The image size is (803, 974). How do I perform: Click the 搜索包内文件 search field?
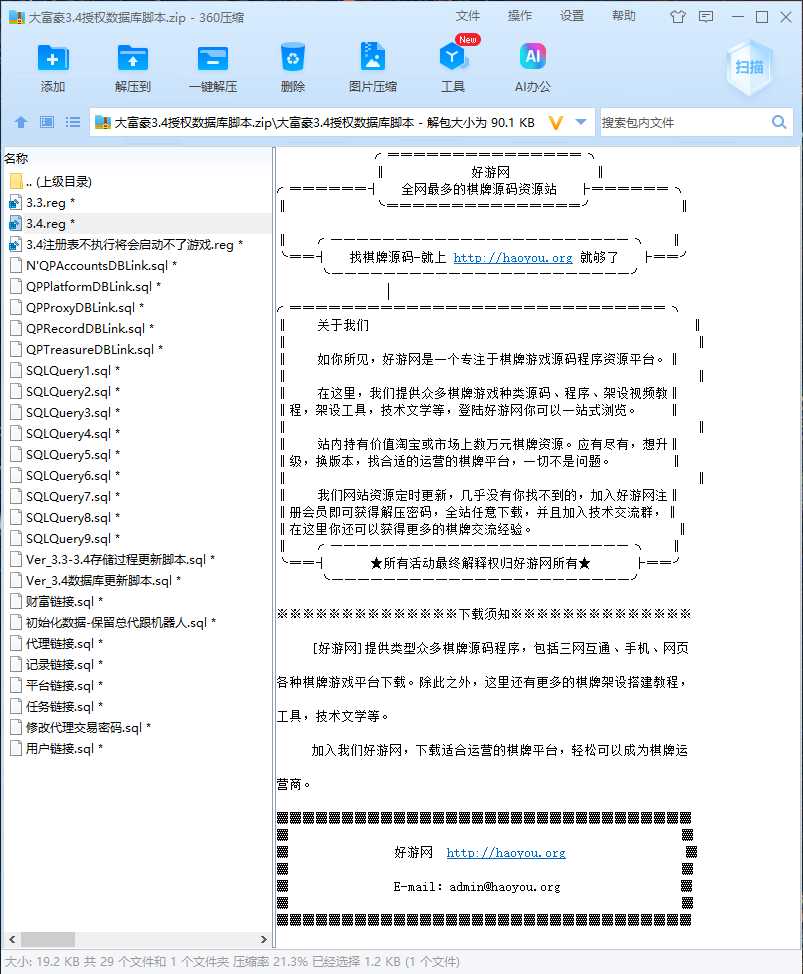(x=683, y=122)
